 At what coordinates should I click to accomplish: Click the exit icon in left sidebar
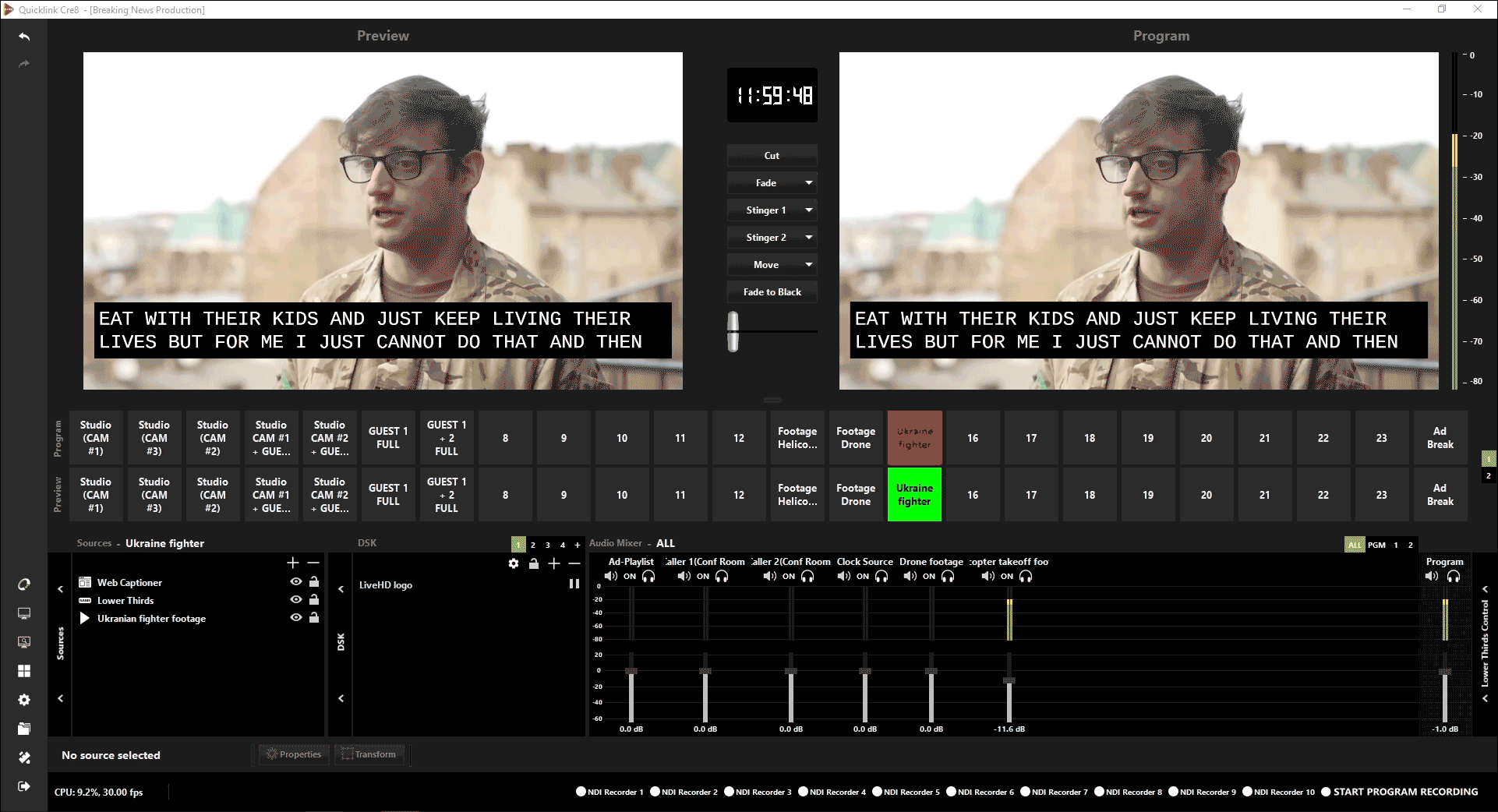point(24,786)
